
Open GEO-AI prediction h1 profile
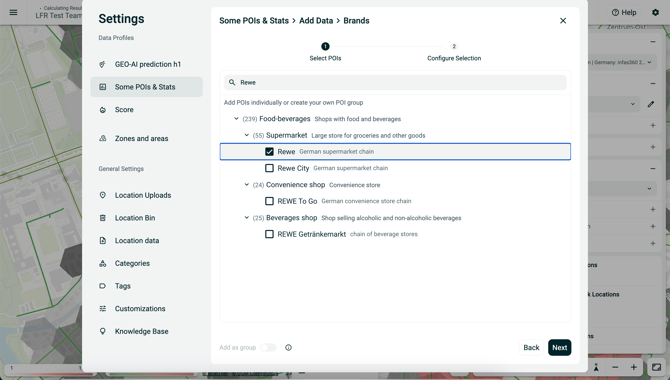(146, 64)
